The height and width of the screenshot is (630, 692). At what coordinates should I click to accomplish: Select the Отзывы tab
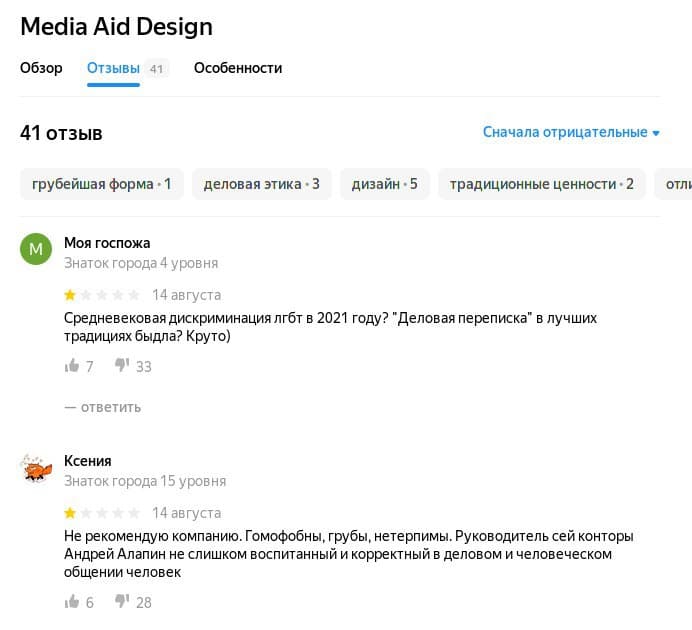[x=113, y=68]
